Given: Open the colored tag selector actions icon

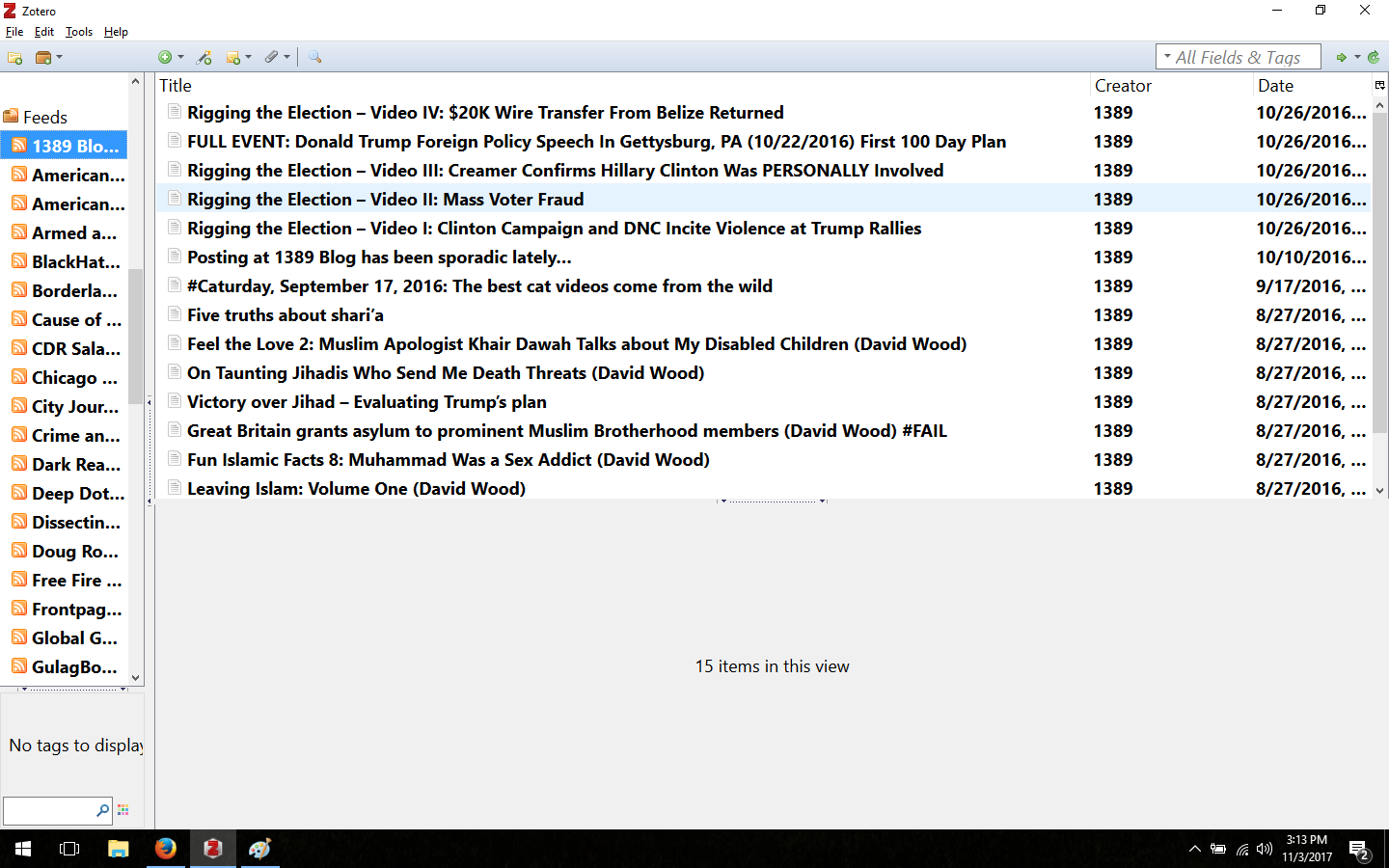Looking at the screenshot, I should coord(123,810).
